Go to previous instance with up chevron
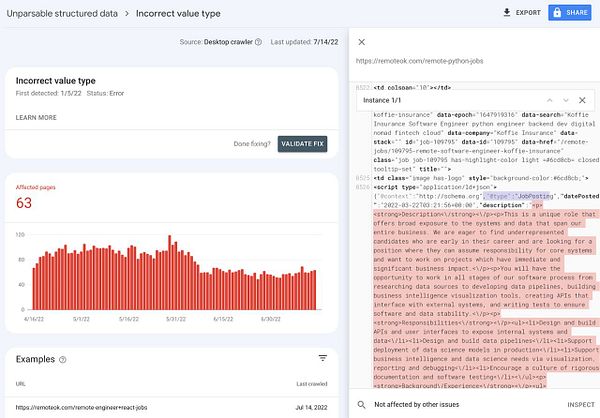Screen dimensions: 600x418 pos(547,101)
